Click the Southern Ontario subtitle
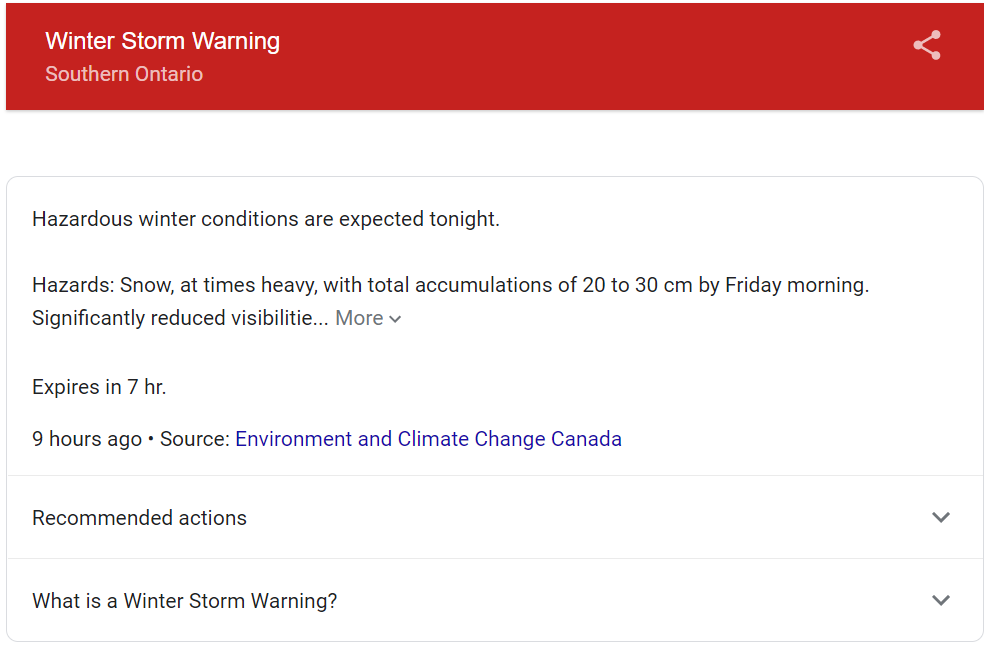This screenshot has height=646, width=984. point(124,74)
